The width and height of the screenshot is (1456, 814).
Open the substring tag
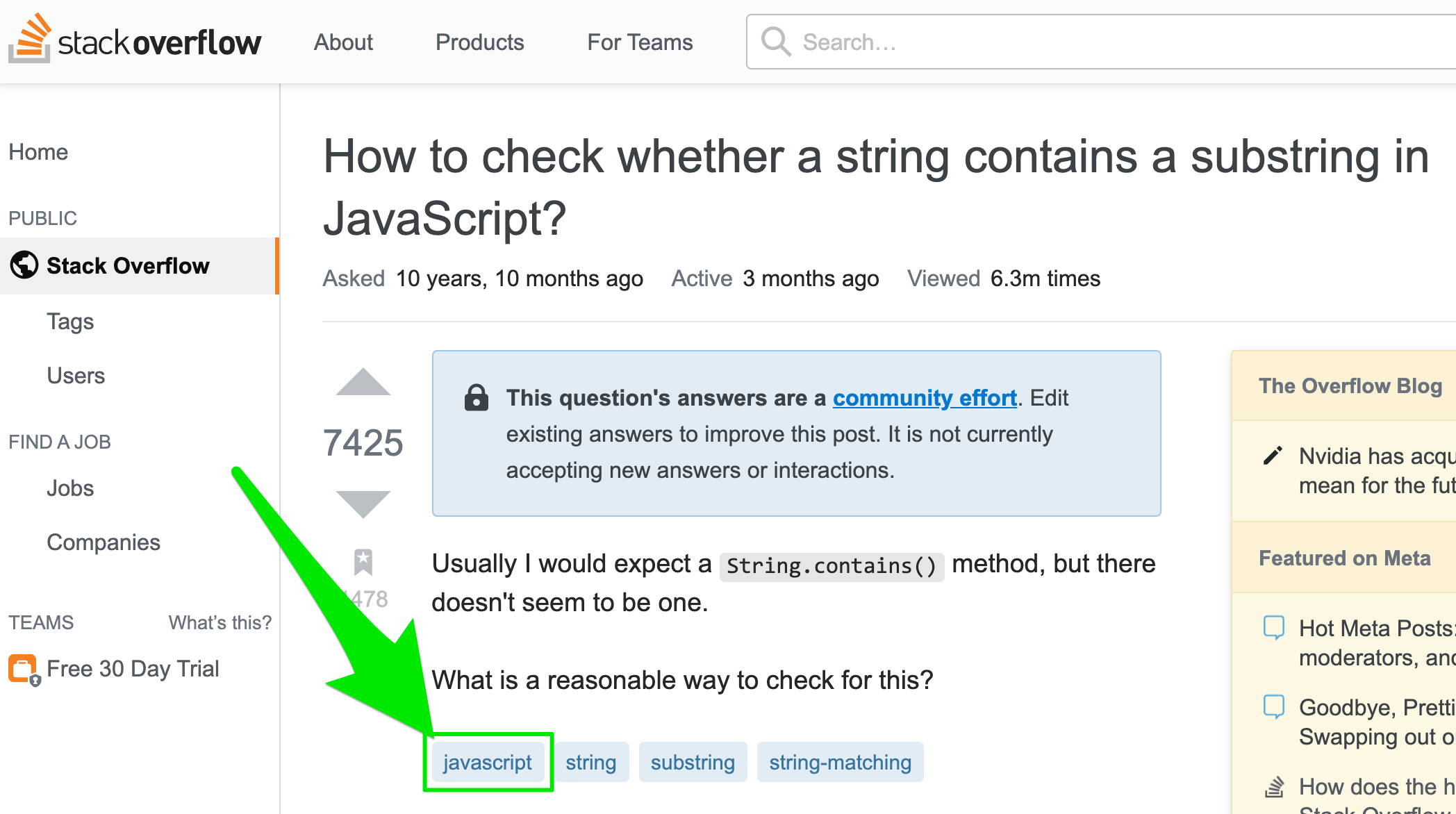pos(693,762)
